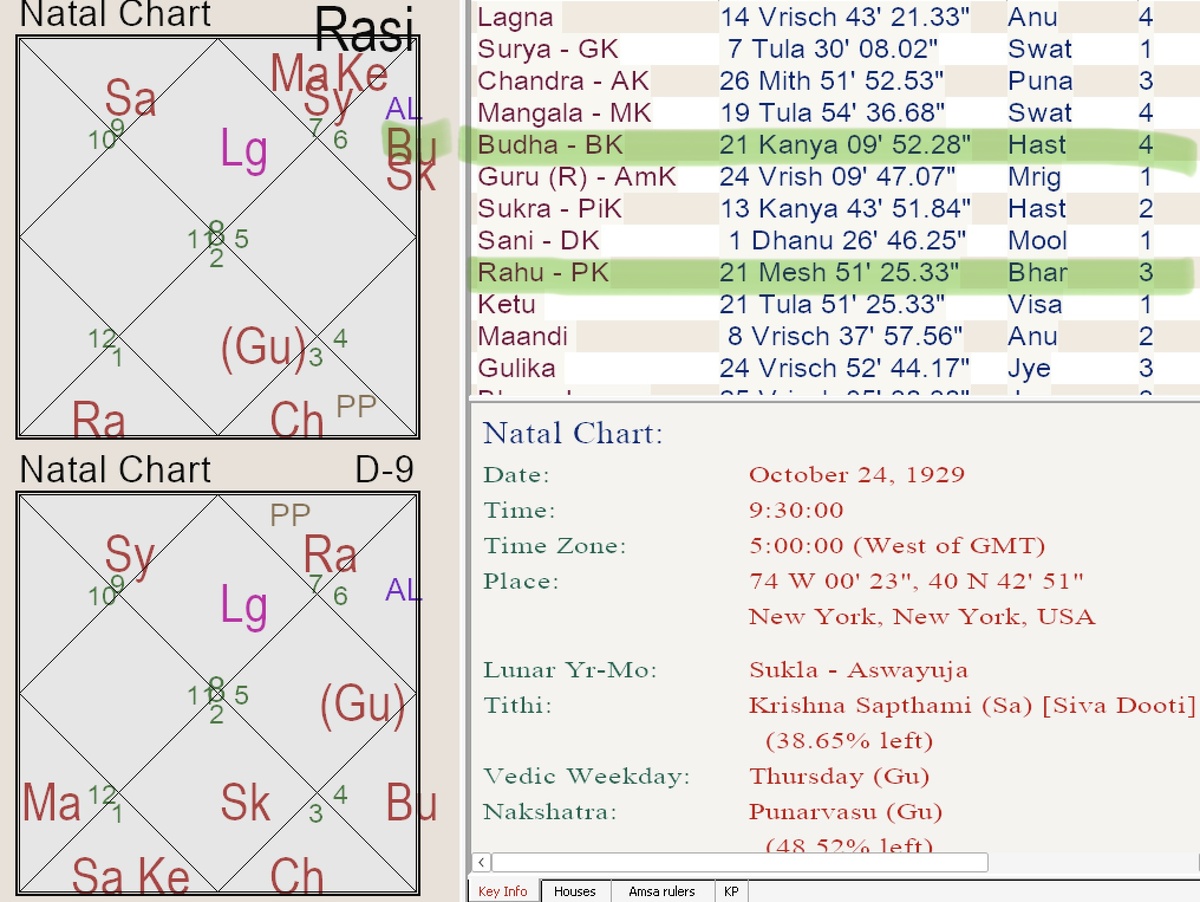This screenshot has width=1200, height=902.
Task: Click the Puna nakshatra cell
Action: pos(1040,81)
